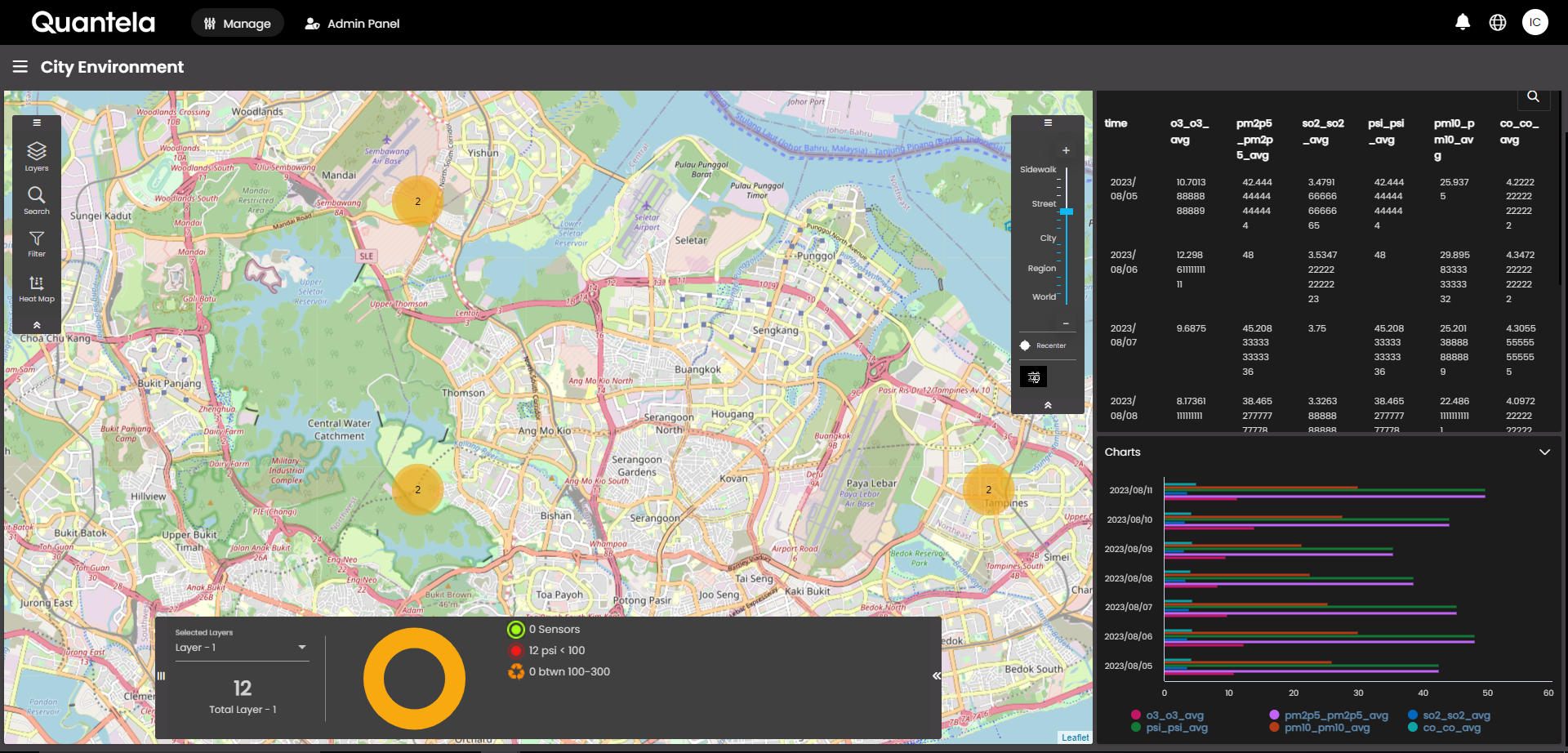1568x753 pixels.
Task: Click the zoom panel menu handle
Action: pyautogui.click(x=1048, y=123)
